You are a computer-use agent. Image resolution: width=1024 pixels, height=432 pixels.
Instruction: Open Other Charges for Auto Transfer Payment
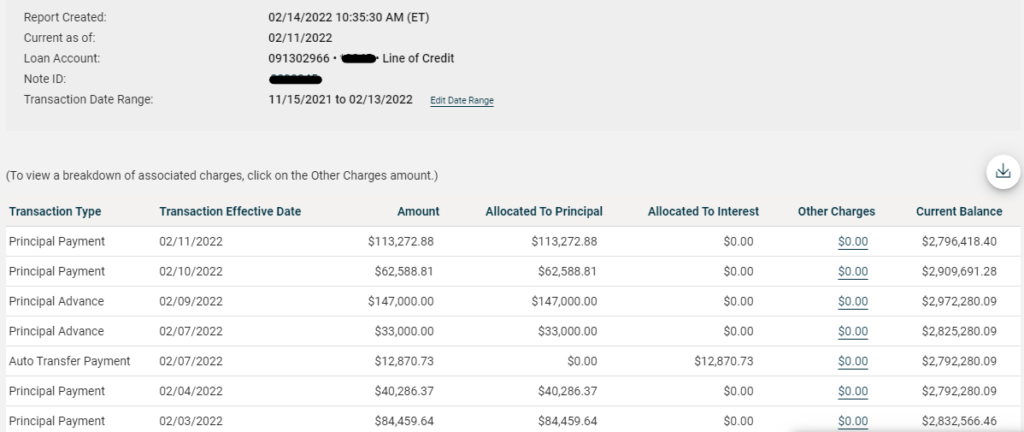point(853,361)
